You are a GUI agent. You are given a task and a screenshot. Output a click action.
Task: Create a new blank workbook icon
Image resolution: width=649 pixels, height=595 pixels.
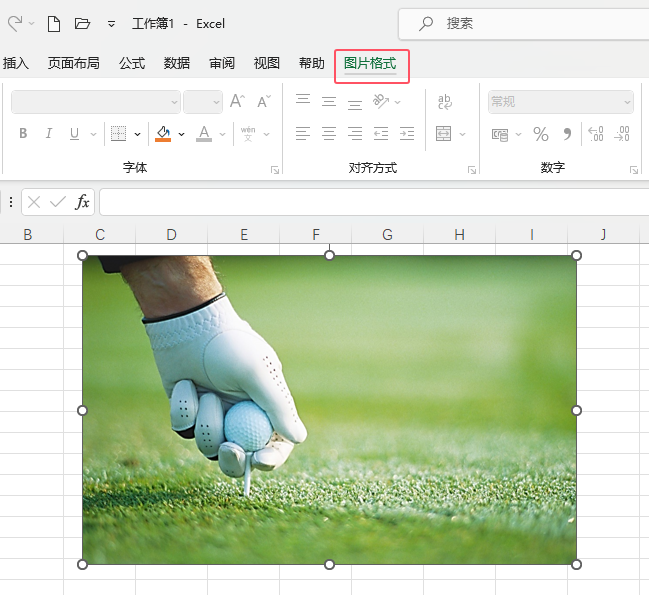54,24
